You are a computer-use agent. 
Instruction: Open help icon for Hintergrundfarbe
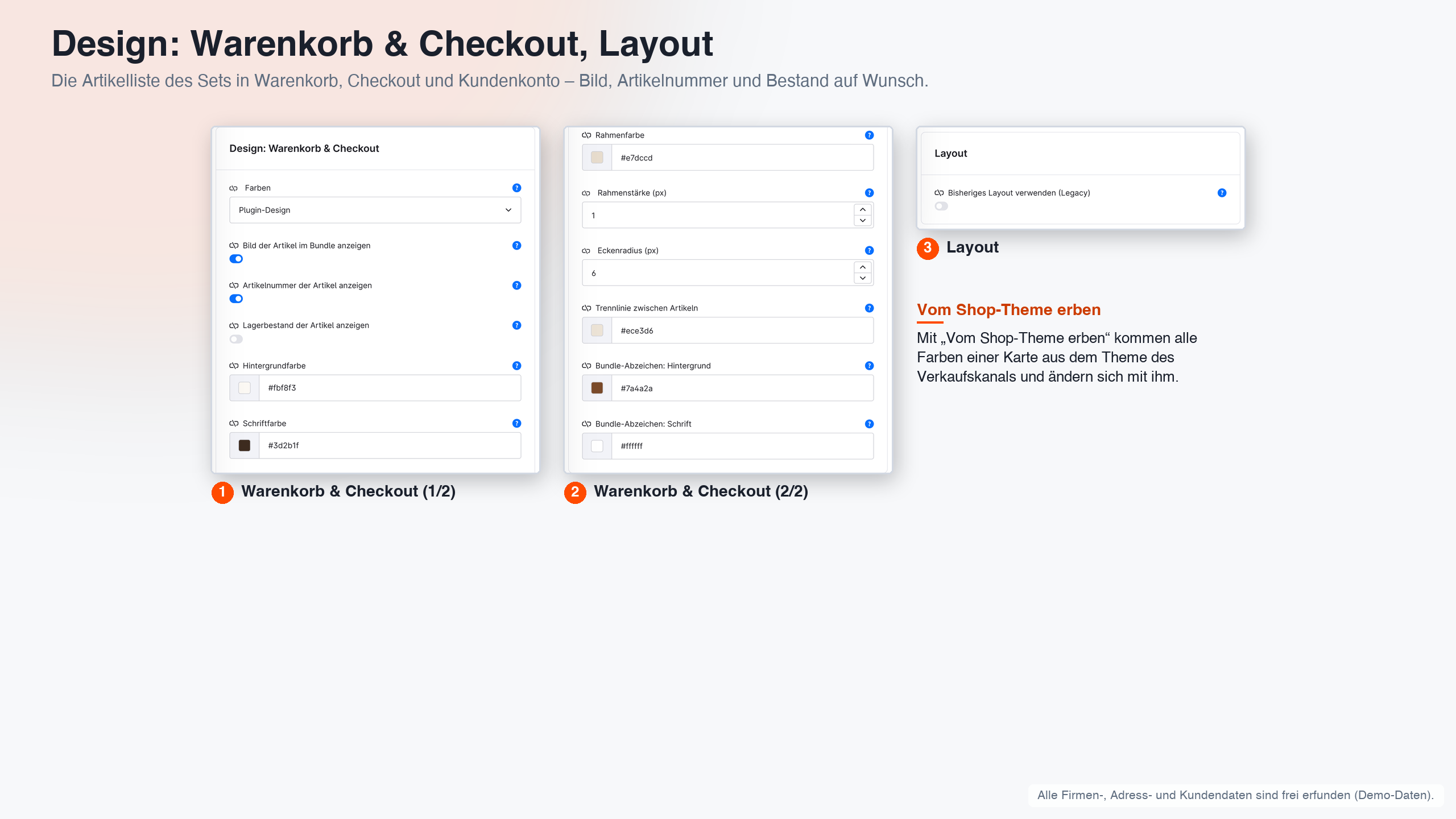tap(516, 366)
